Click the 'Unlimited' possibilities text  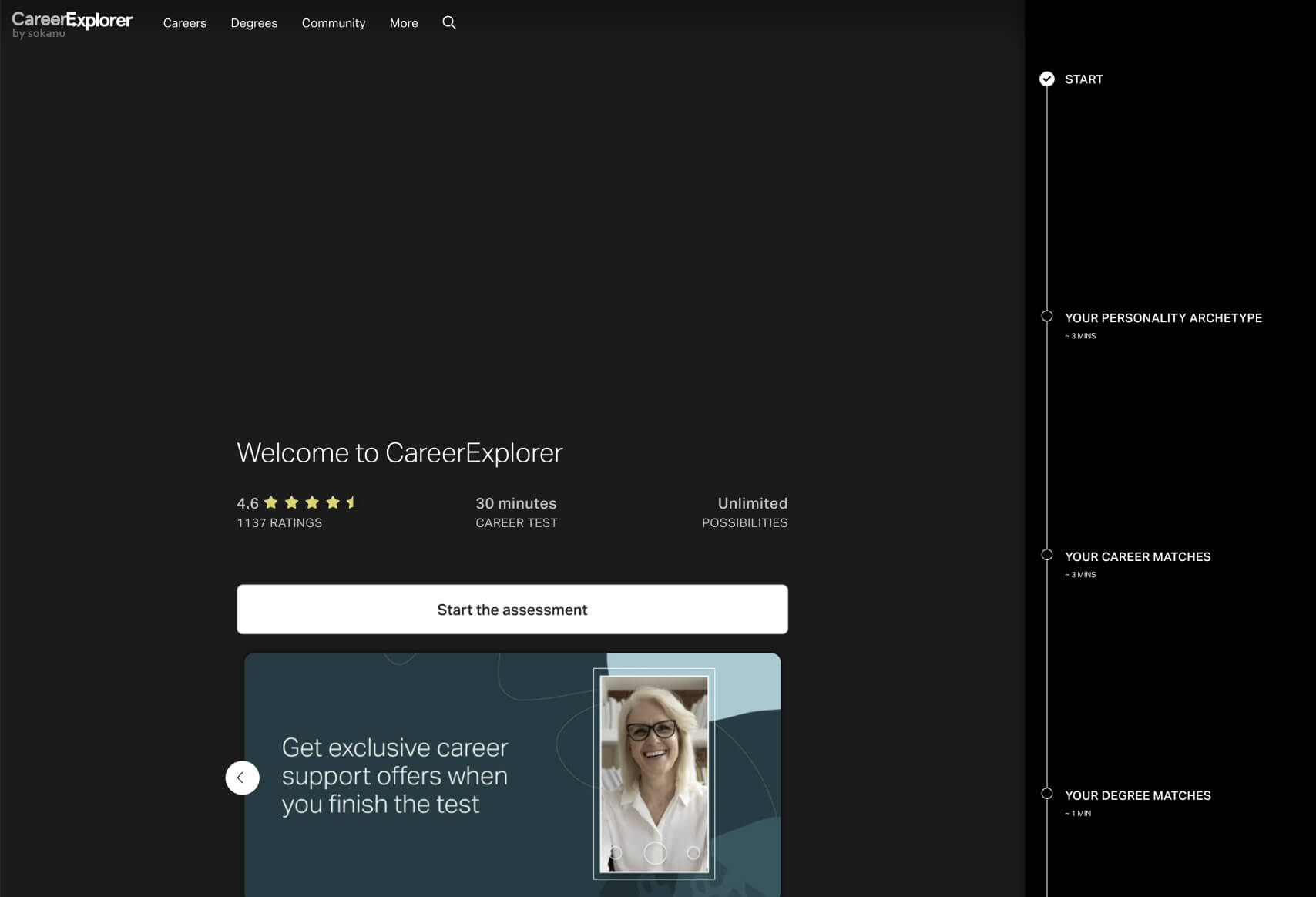click(753, 503)
